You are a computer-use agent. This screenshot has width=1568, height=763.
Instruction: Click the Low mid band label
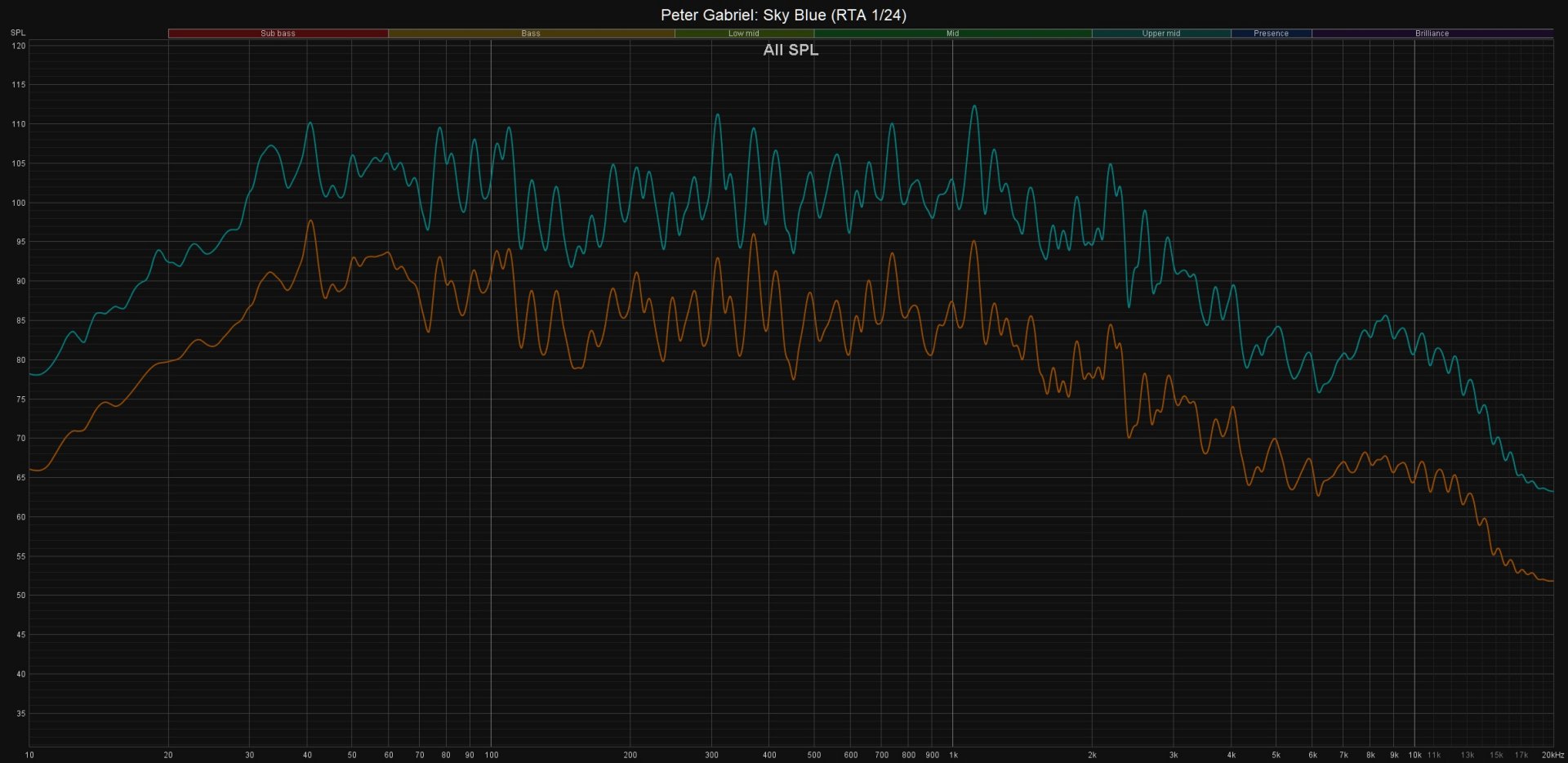coord(743,33)
